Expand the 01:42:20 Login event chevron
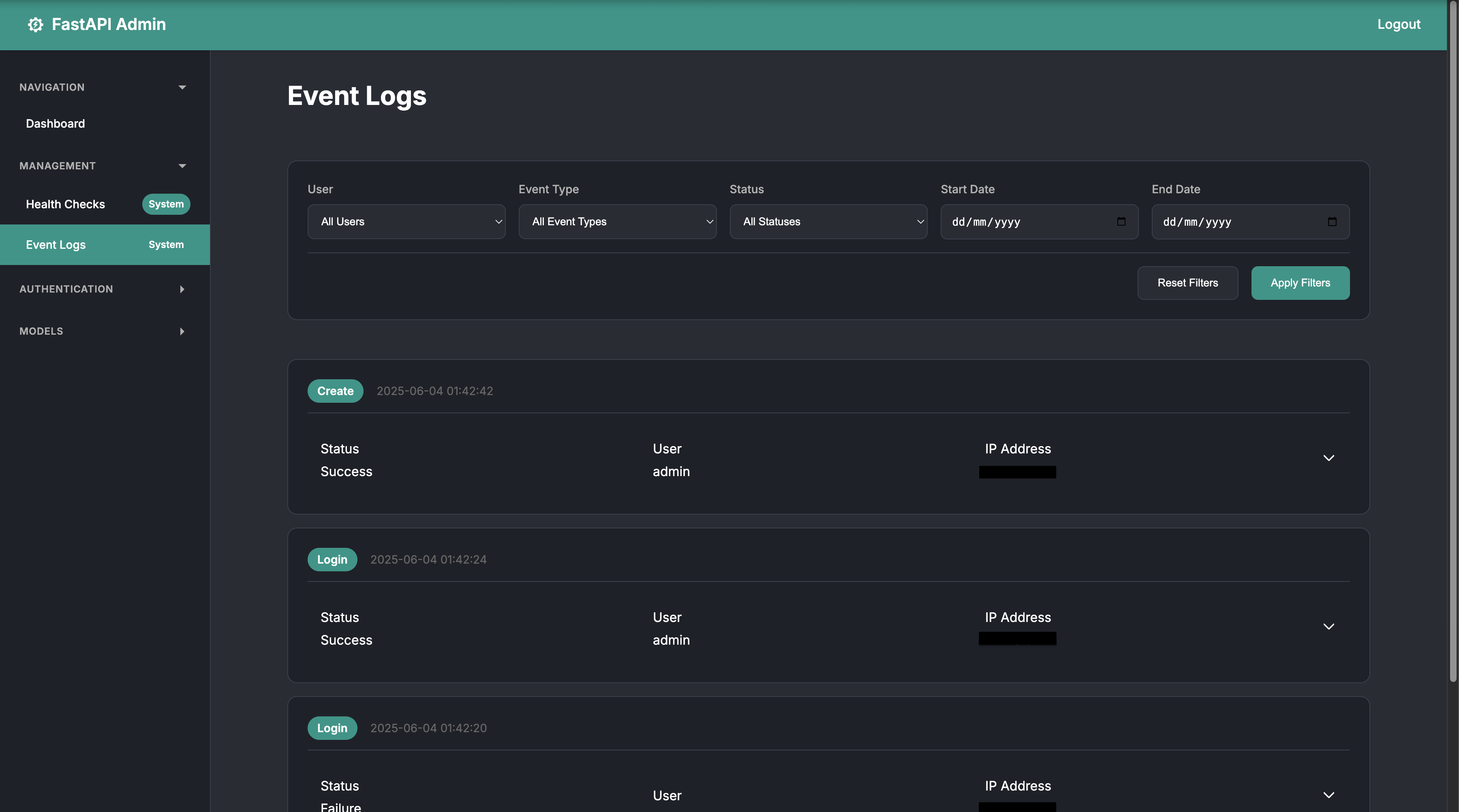Viewport: 1459px width, 812px height. (1329, 795)
